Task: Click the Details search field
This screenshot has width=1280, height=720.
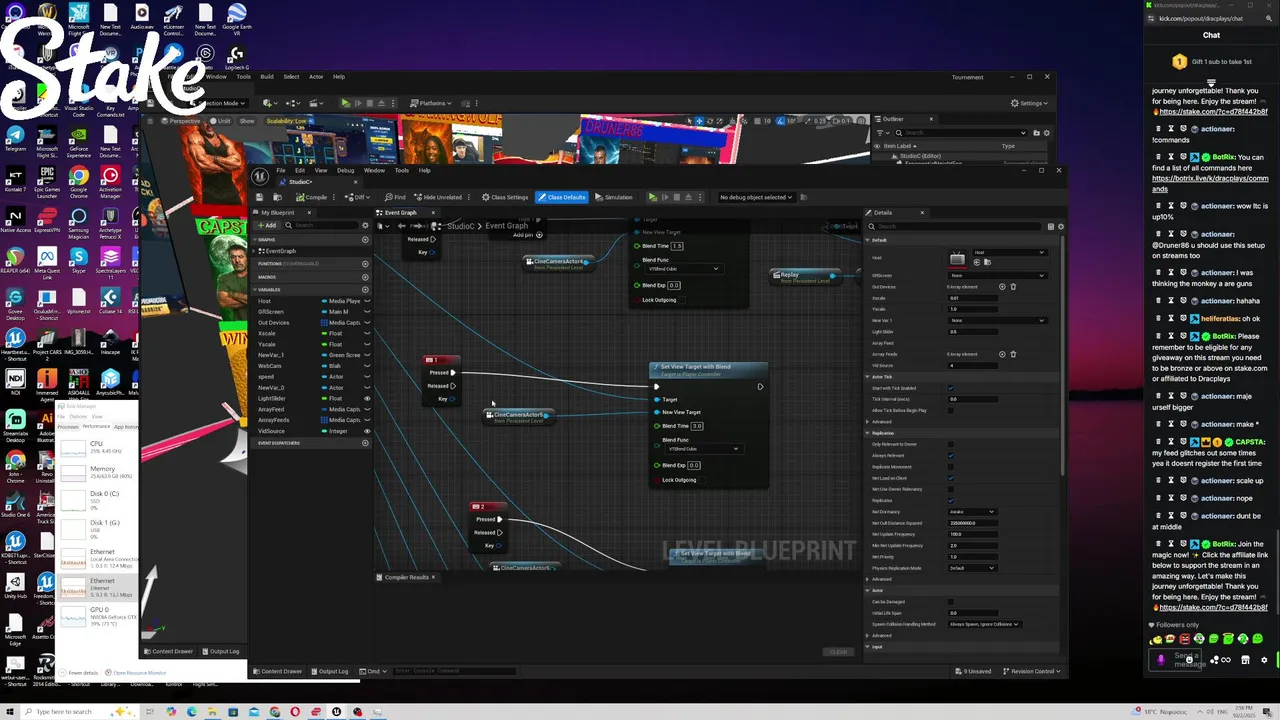Action: tap(955, 226)
